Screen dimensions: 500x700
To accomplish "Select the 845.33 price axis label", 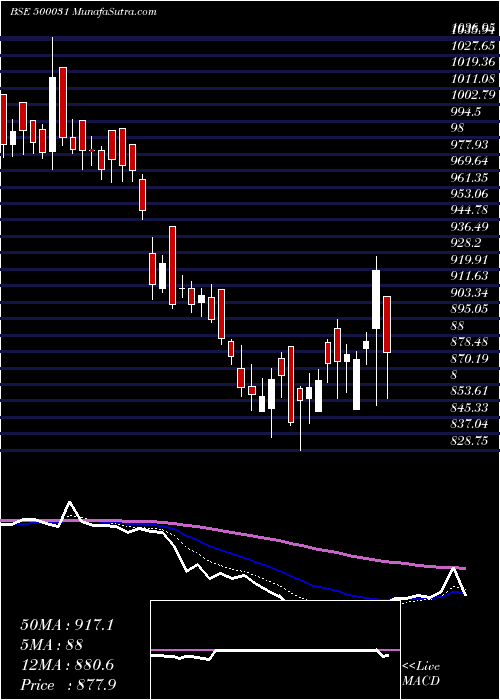I will click(469, 408).
